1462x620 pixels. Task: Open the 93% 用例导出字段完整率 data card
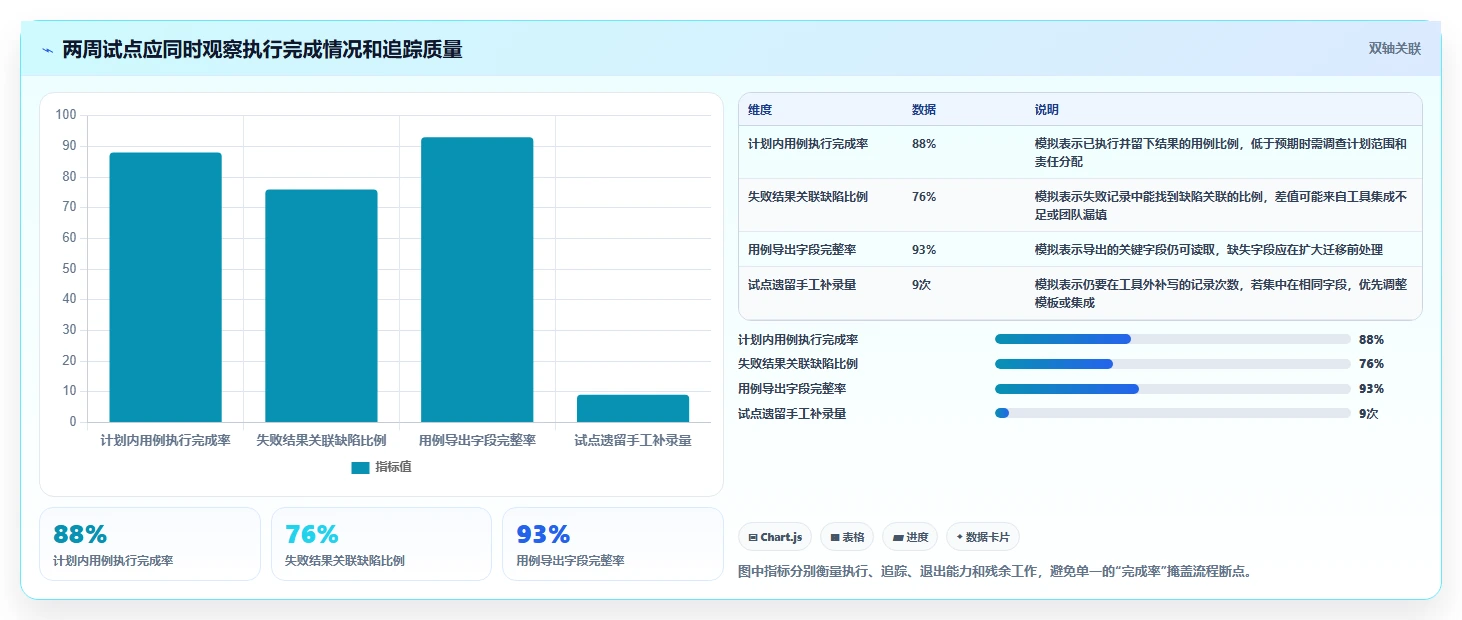tap(613, 544)
